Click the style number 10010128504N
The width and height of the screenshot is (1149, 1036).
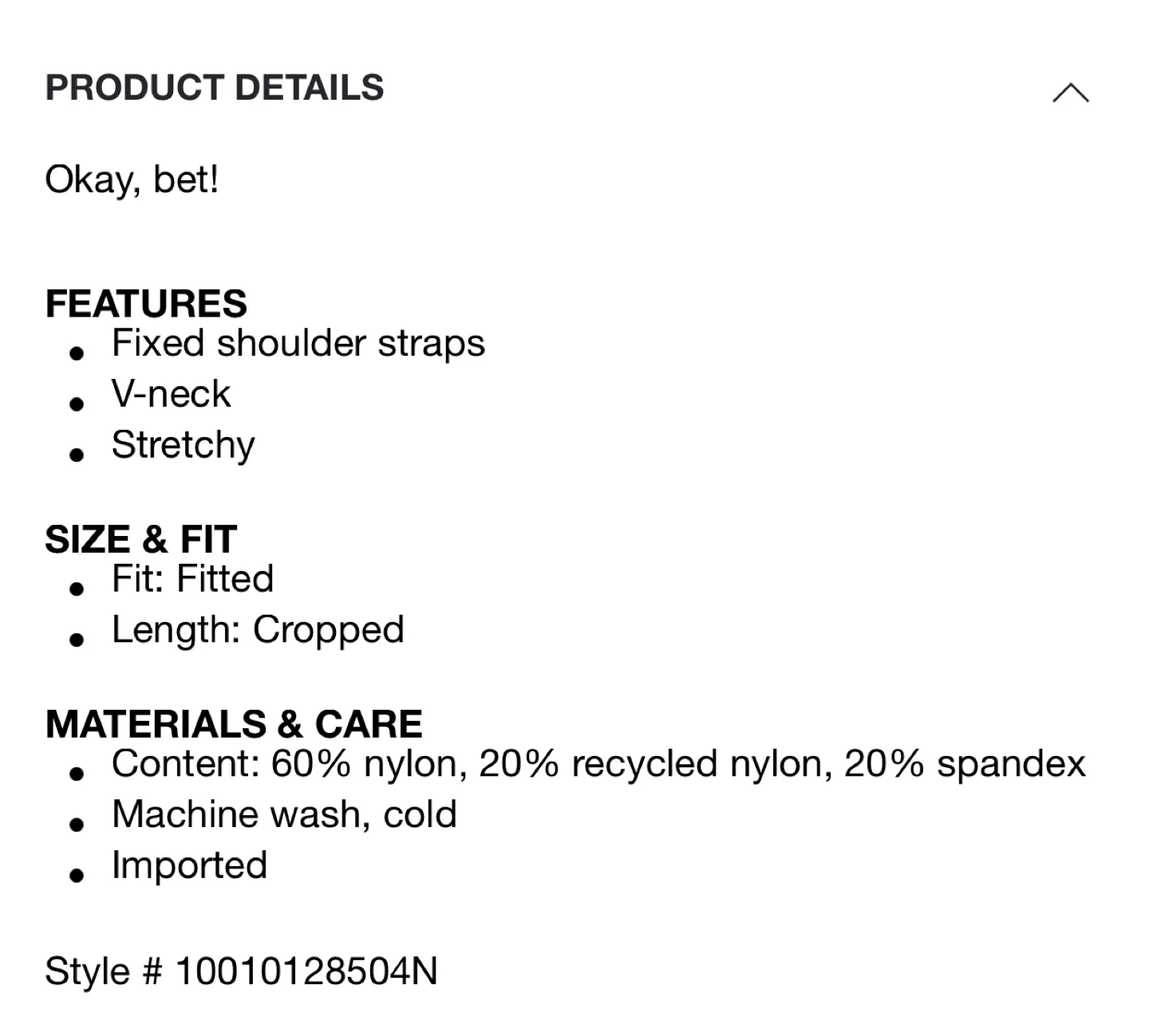[x=306, y=971]
